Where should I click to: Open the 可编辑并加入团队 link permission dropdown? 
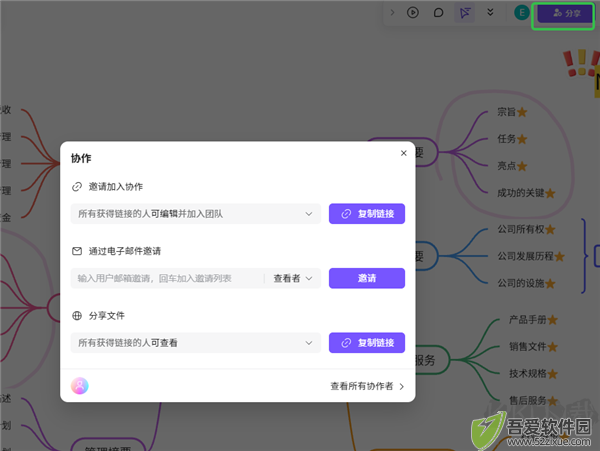pyautogui.click(x=196, y=214)
